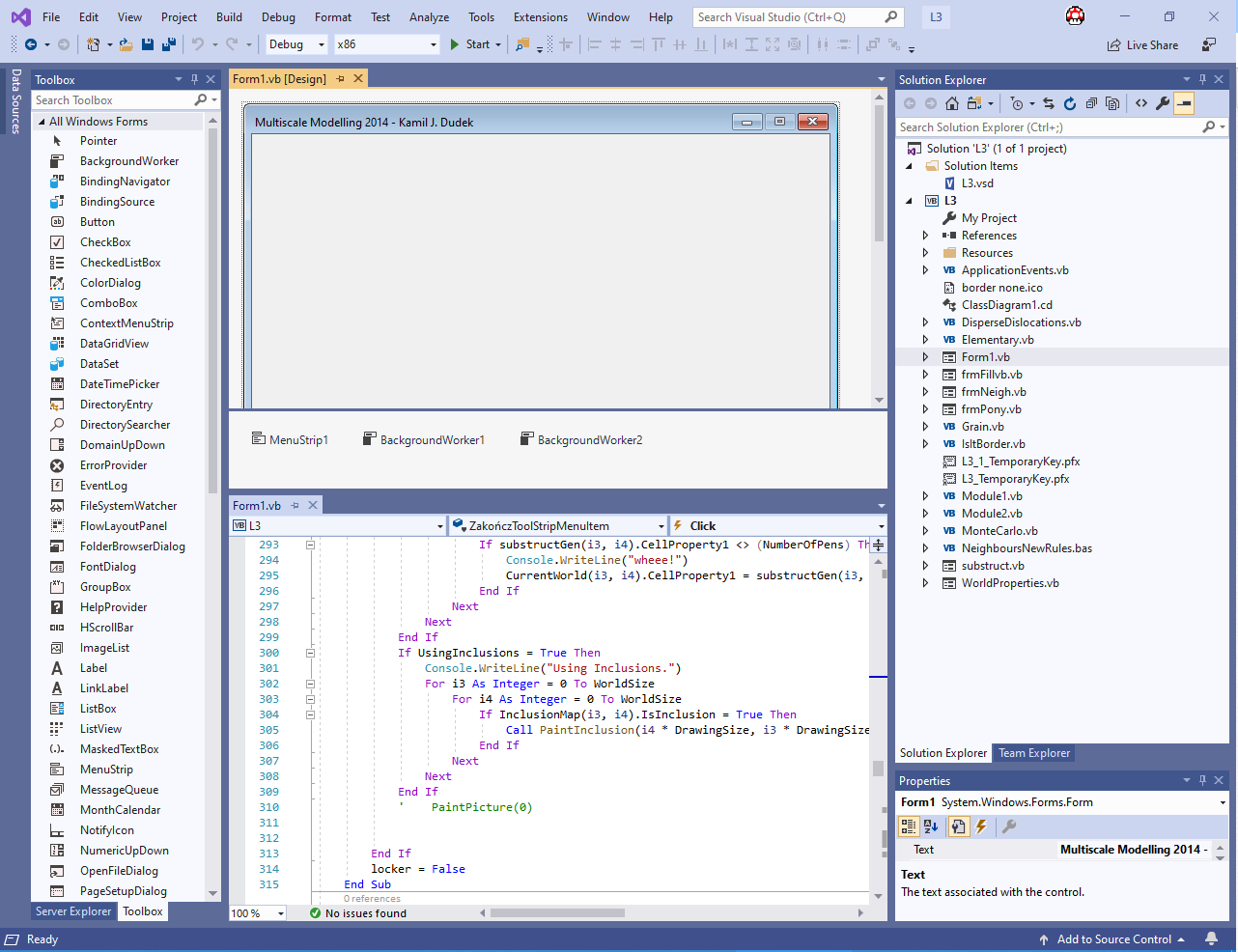
Task: Open Properties via wrench icon in Solution Explorer
Action: pos(1163,103)
